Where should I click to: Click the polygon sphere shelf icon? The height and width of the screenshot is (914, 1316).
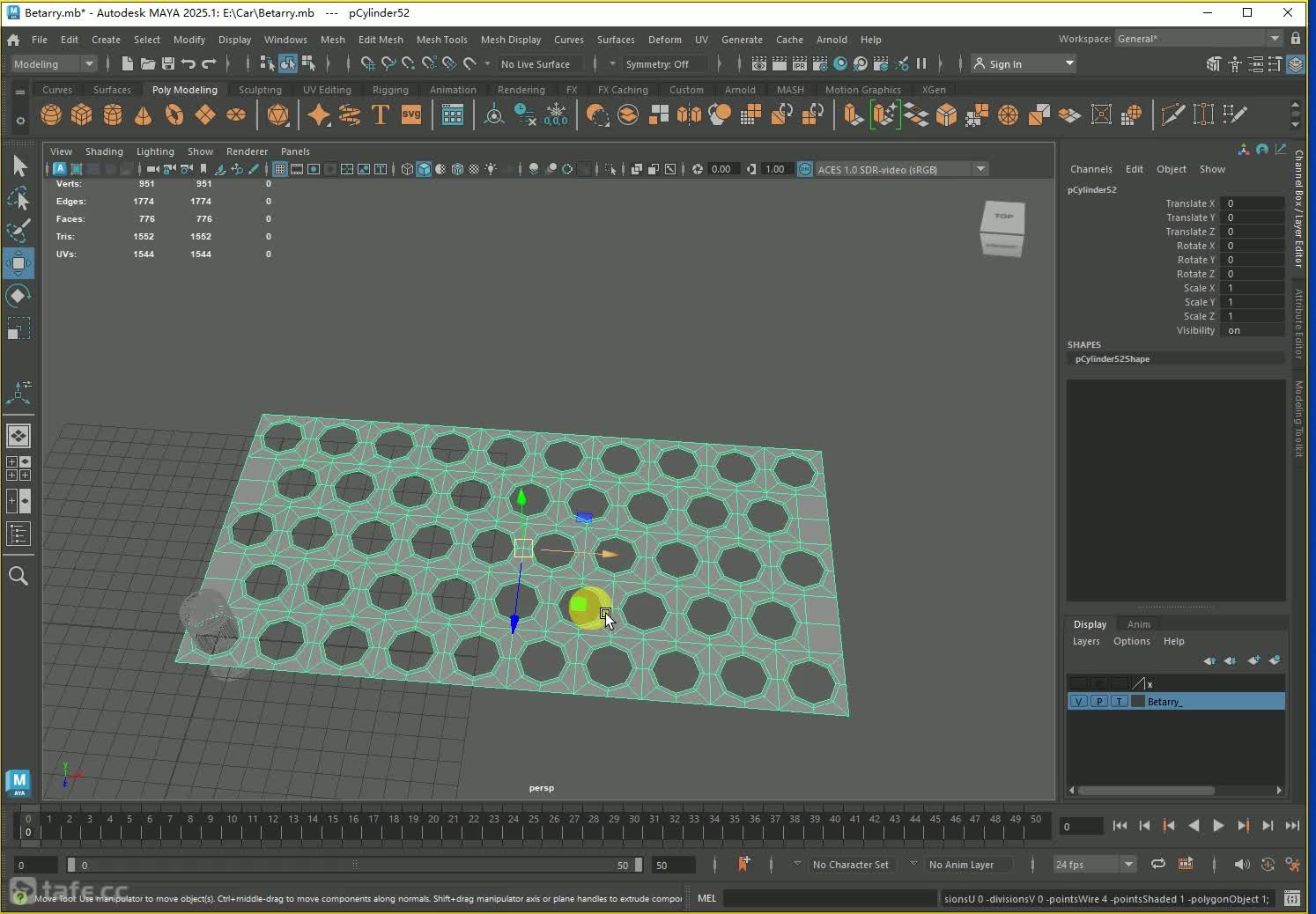(x=51, y=114)
